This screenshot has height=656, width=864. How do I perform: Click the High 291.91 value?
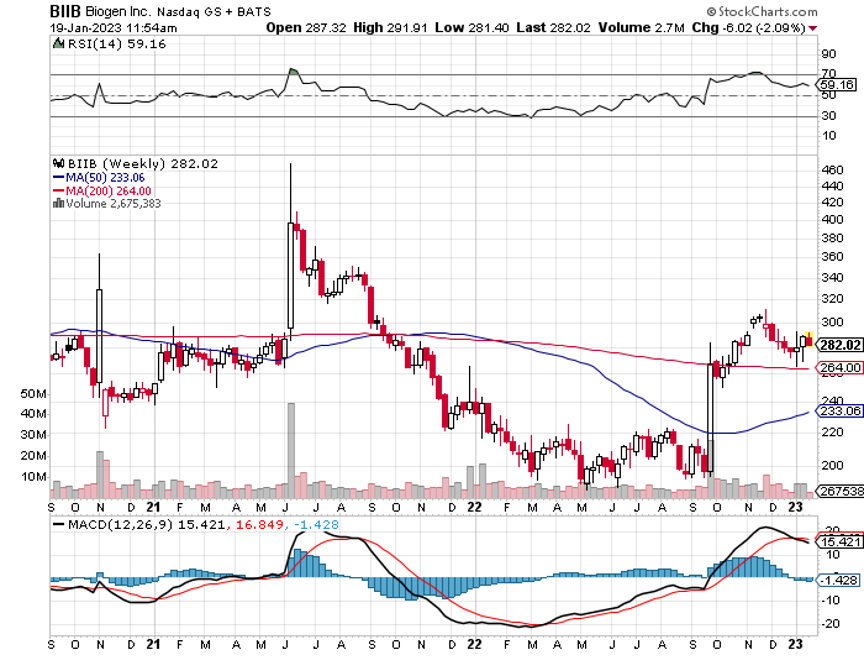point(390,28)
